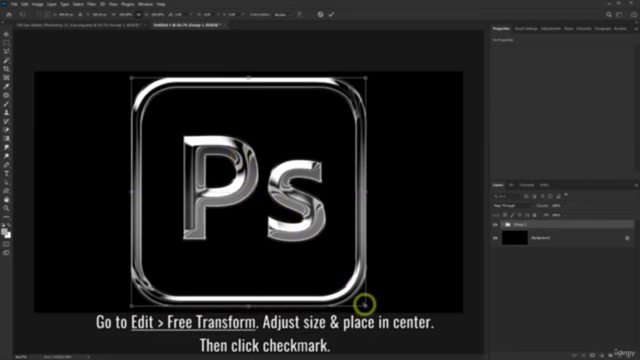
Task: Select the Zoom tool
Action: (x=7, y=209)
